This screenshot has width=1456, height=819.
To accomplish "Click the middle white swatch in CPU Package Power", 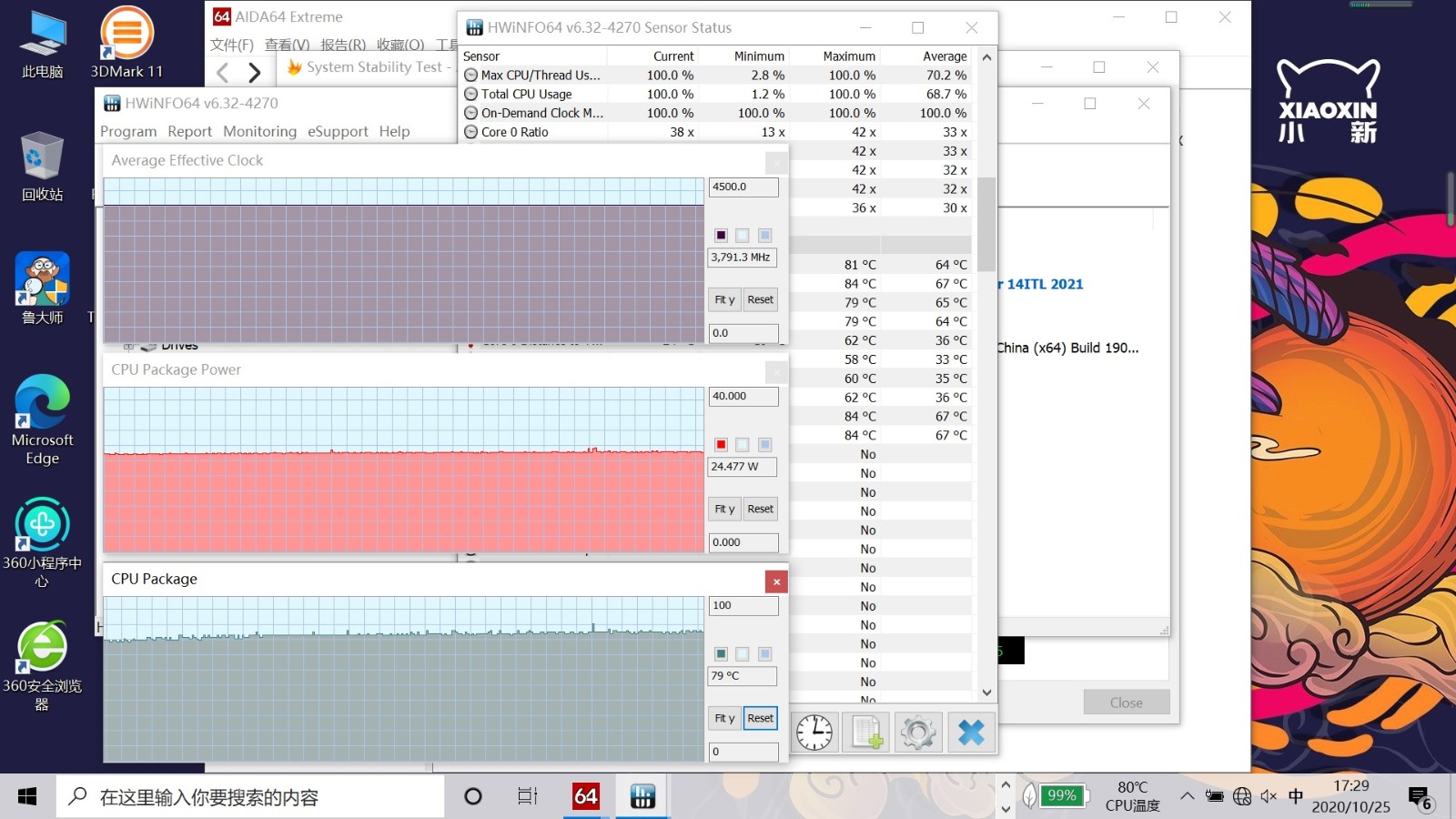I will click(x=743, y=444).
